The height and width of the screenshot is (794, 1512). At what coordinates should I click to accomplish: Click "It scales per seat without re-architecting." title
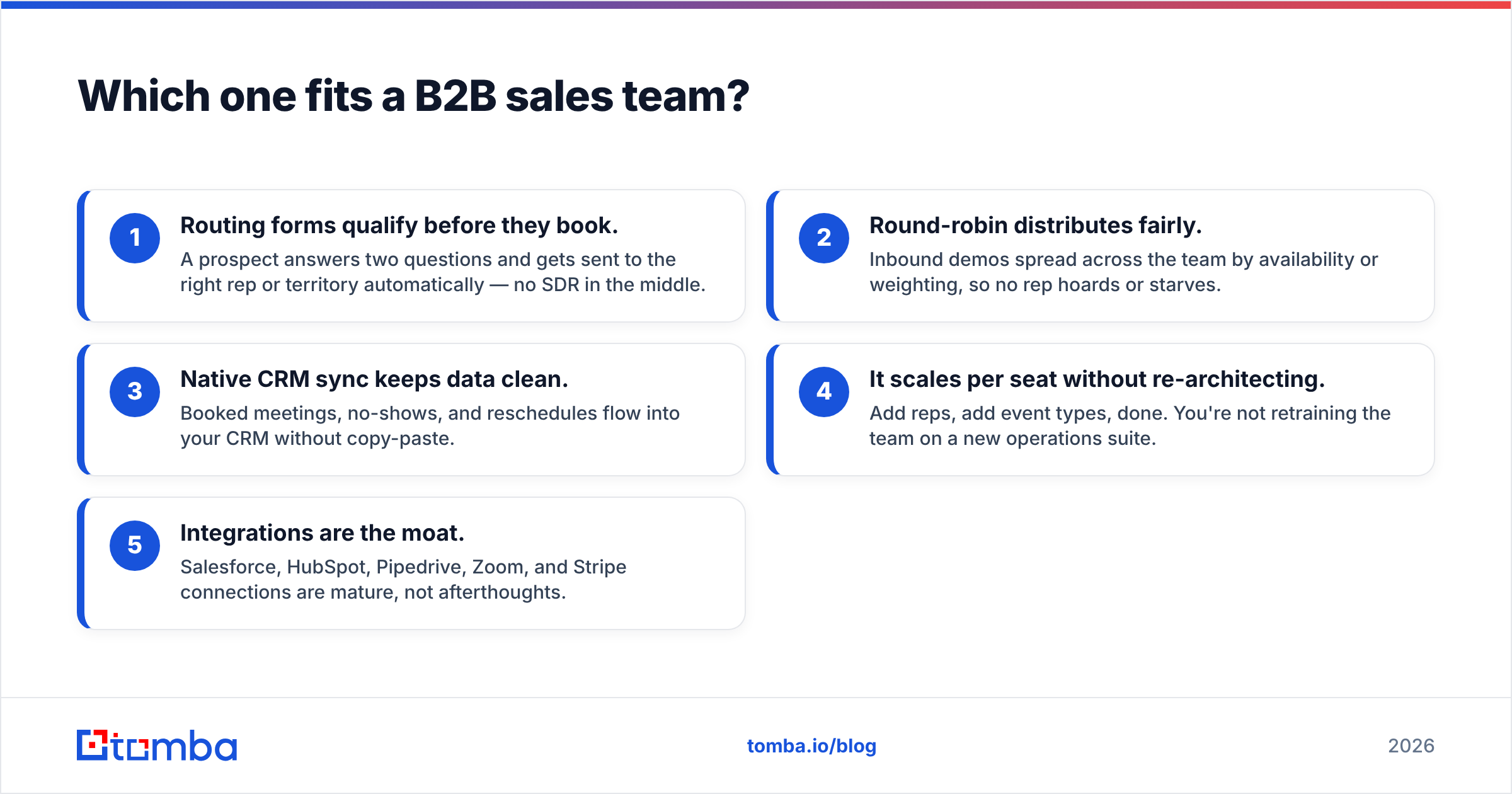1097,379
